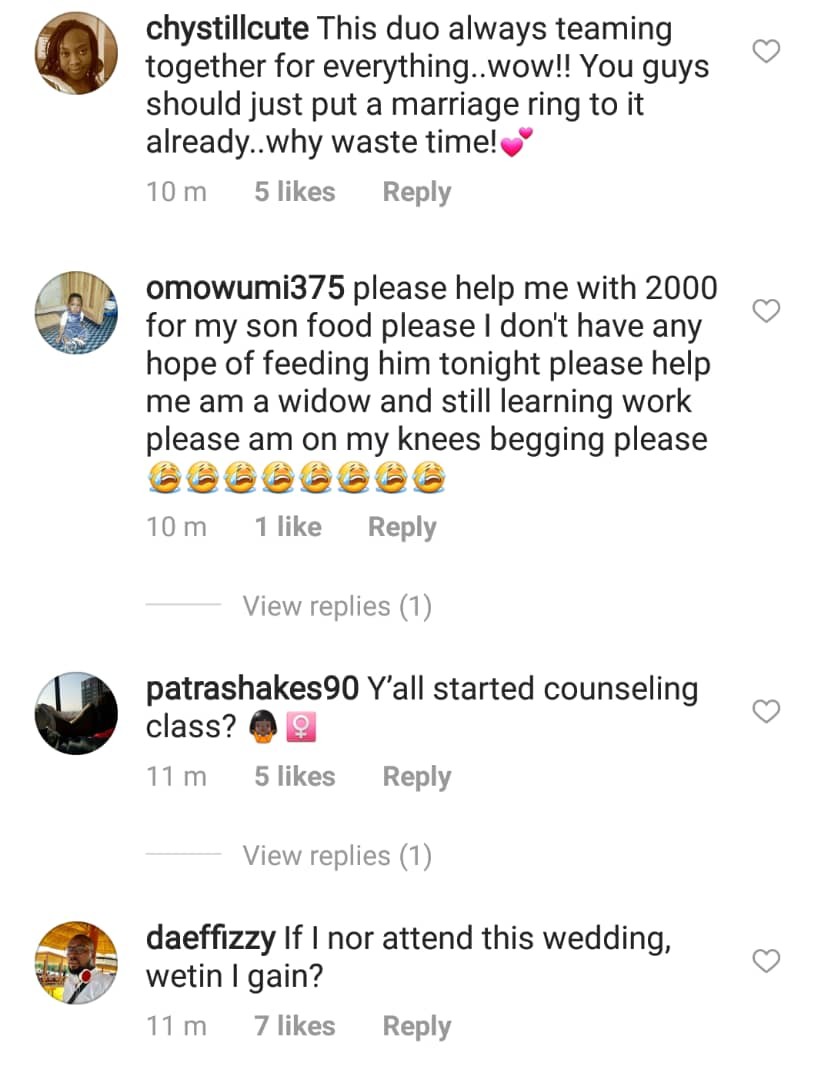Expand replies under omowumi375's comment

click(x=336, y=606)
